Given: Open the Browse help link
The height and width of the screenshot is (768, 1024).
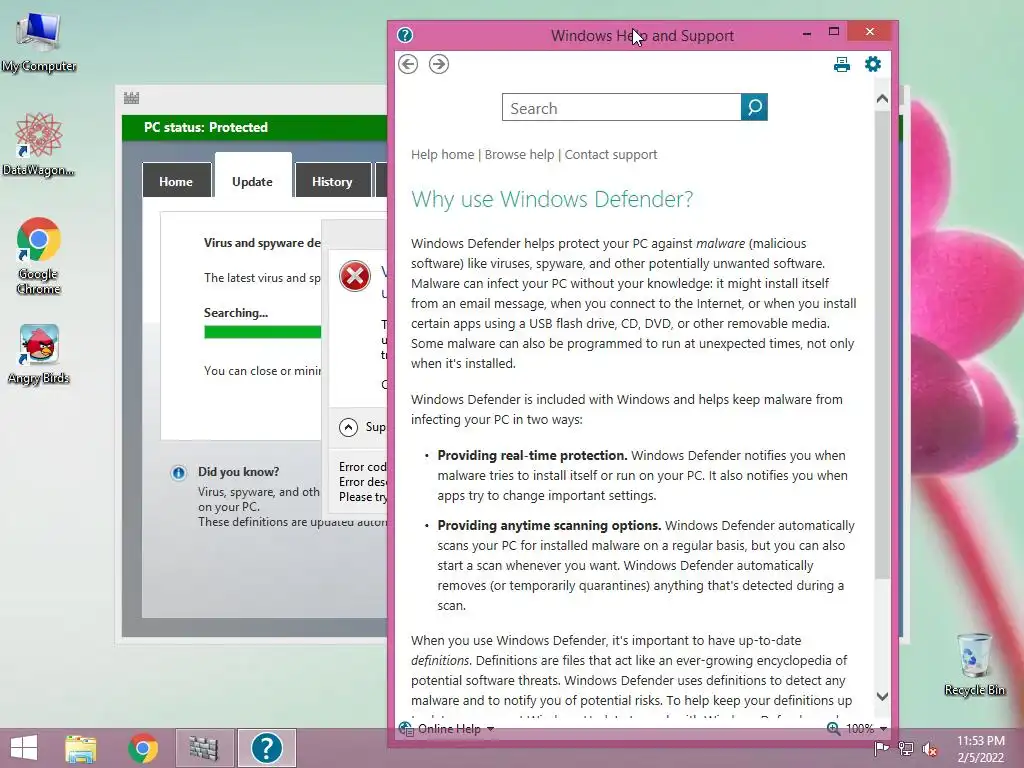Looking at the screenshot, I should tap(519, 155).
